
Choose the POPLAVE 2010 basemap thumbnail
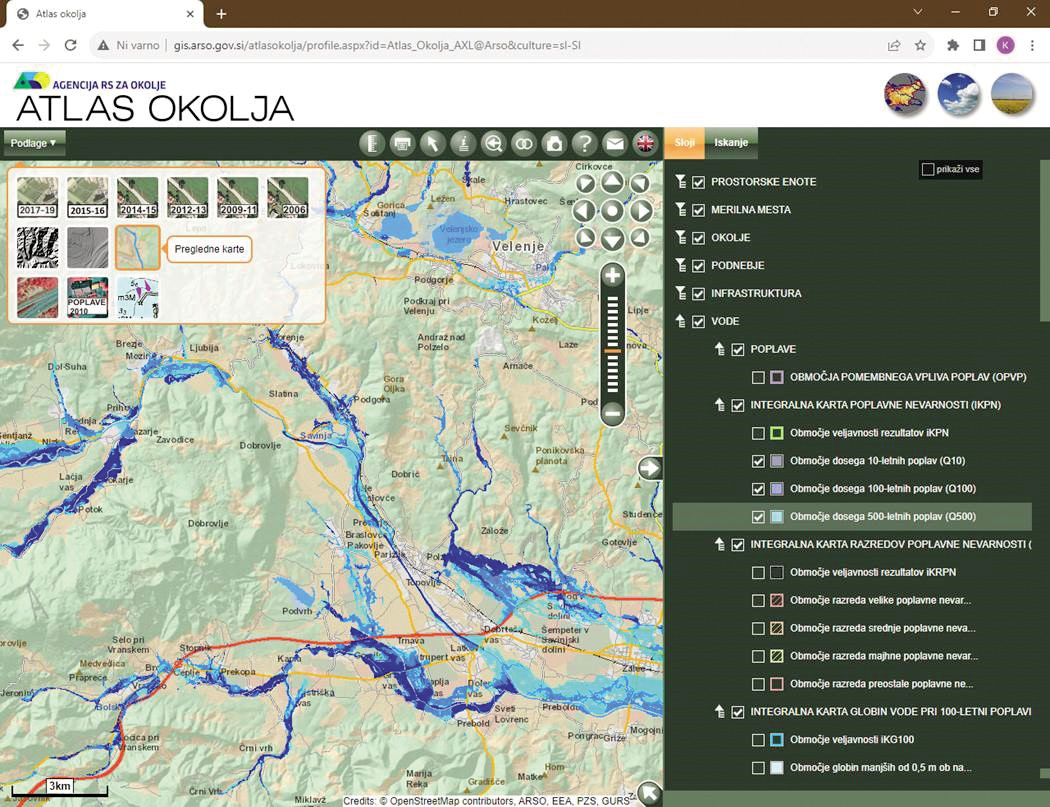87,298
